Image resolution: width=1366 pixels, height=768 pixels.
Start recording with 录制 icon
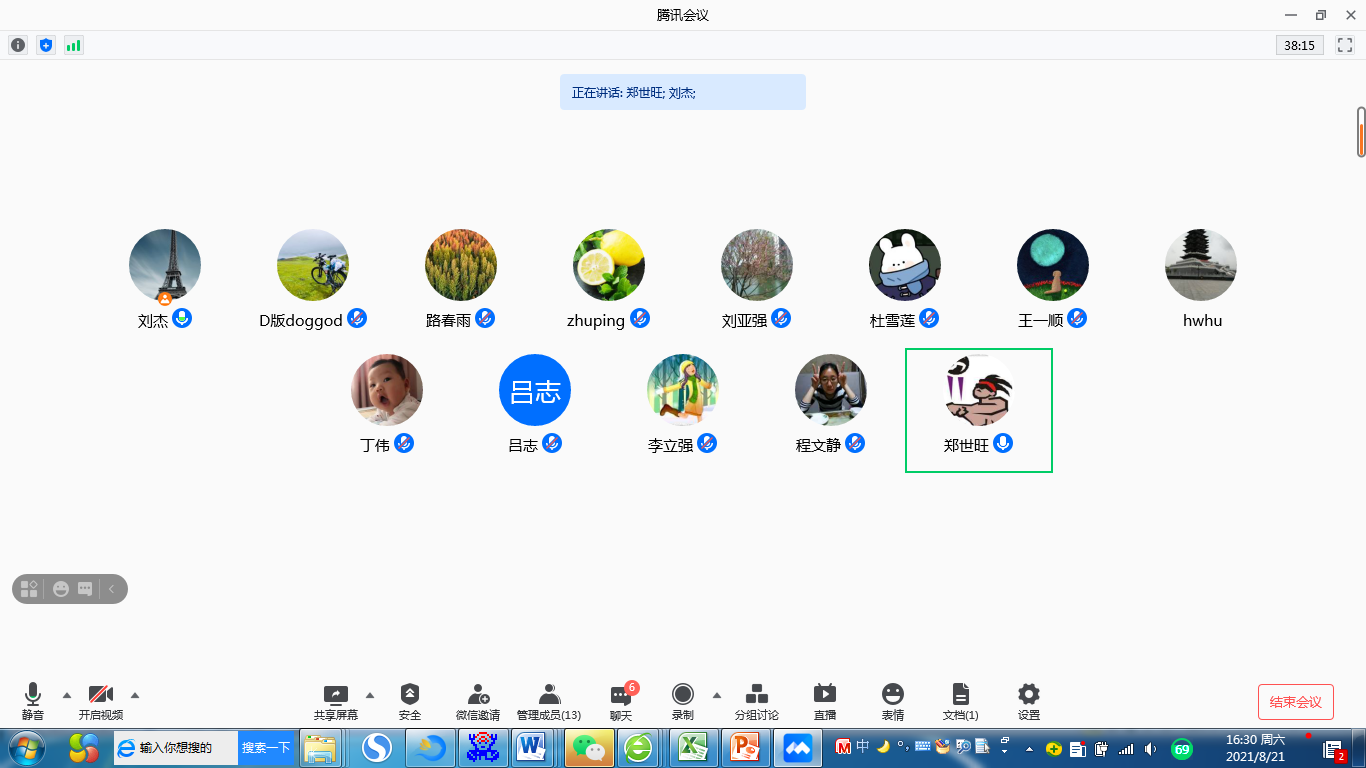(683, 695)
